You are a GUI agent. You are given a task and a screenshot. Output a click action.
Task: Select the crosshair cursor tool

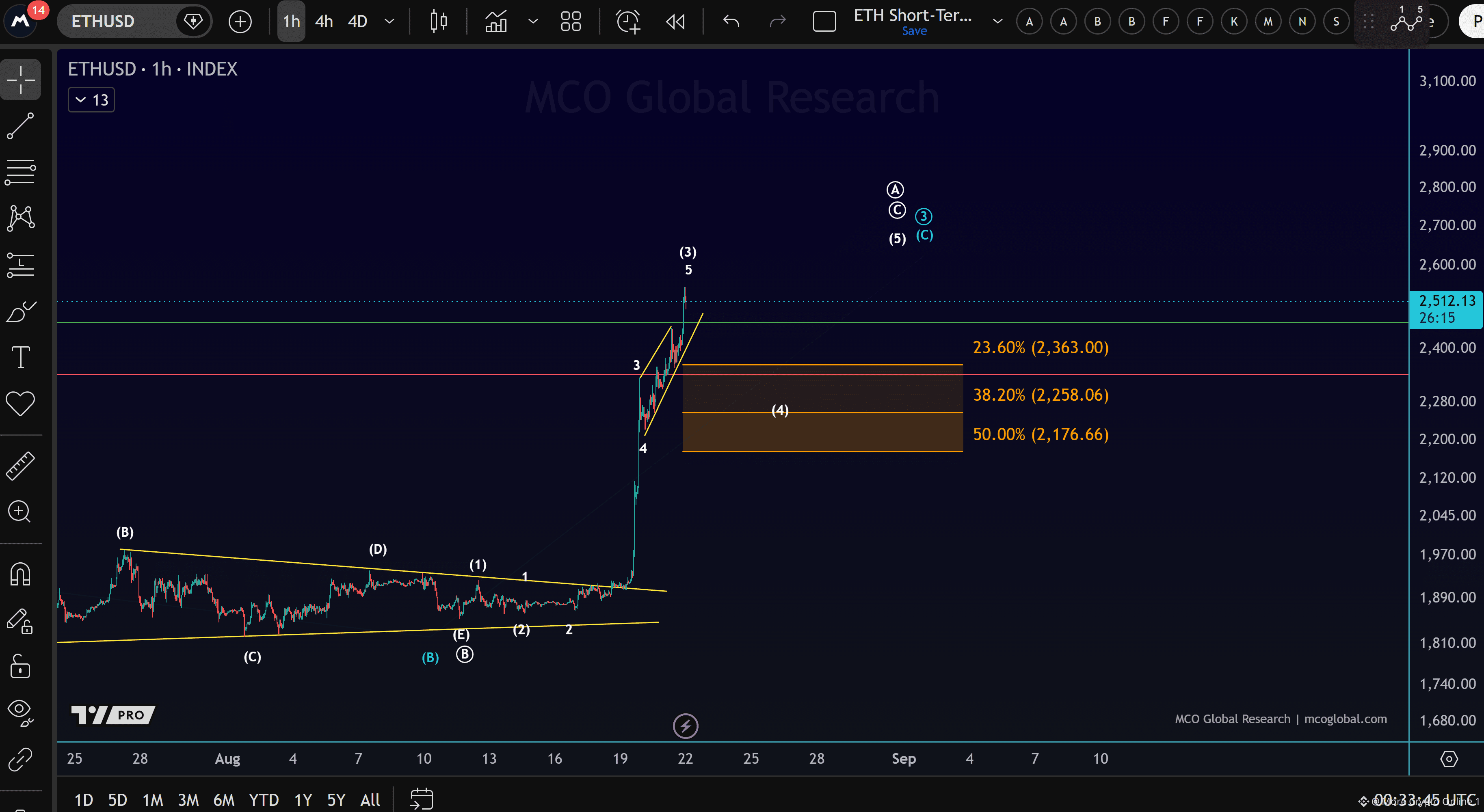[21, 80]
